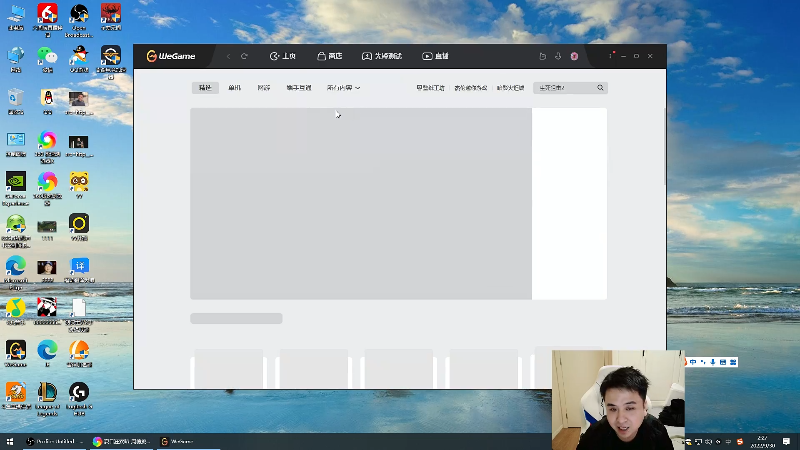The width and height of the screenshot is (800, 450).
Task: Open the orange globe browser desktop icon
Action: click(79, 354)
